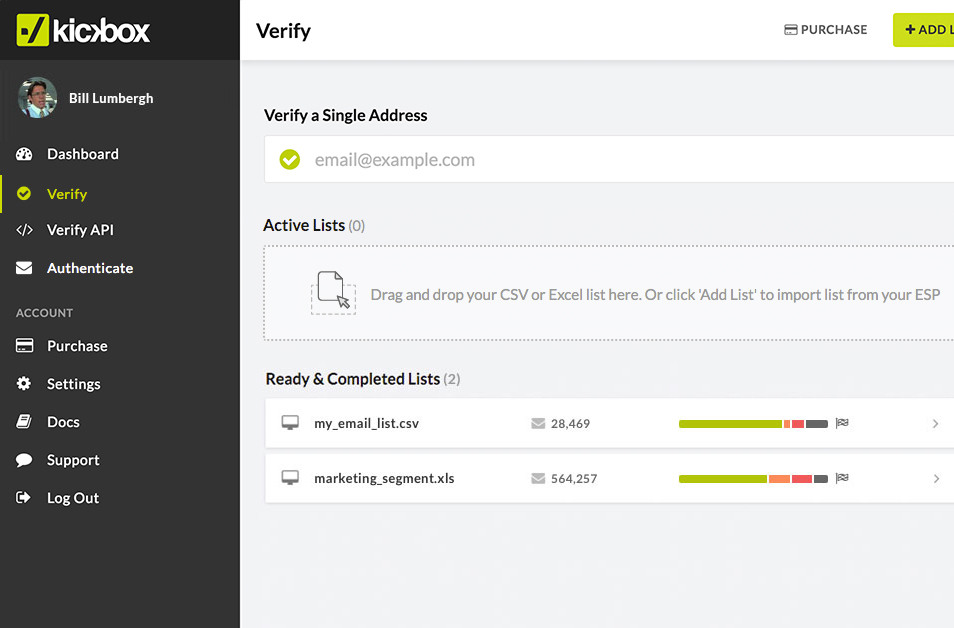Open Dashboard from the sidebar
Viewport: 954px width, 628px height.
click(82, 154)
